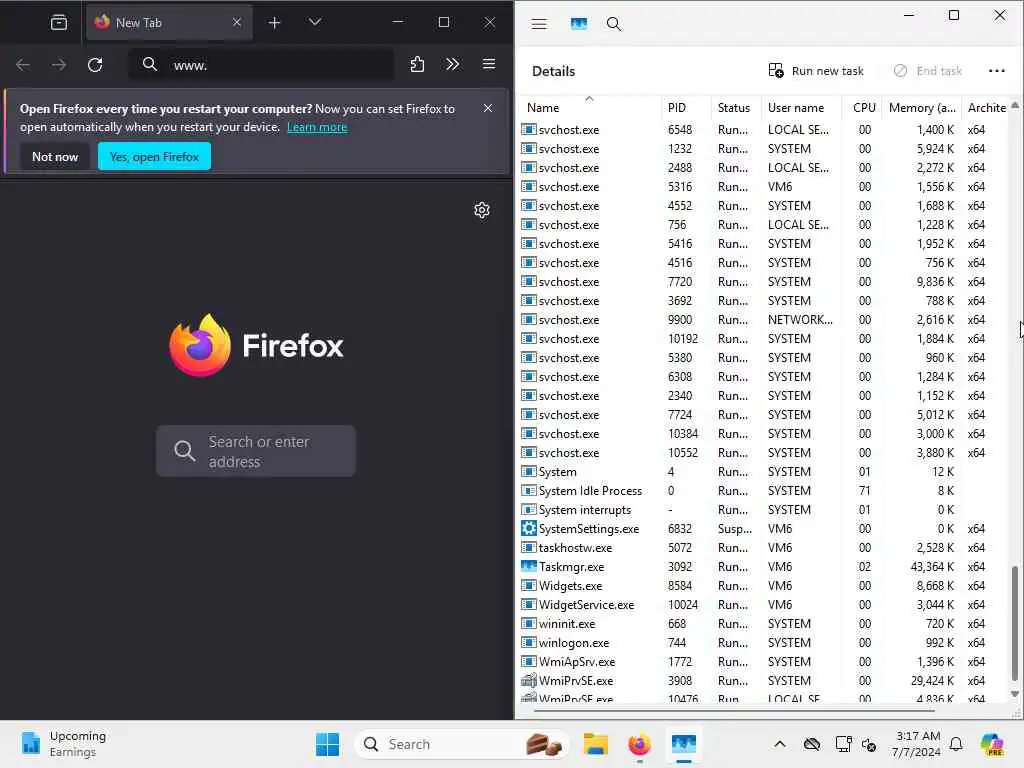Image resolution: width=1024 pixels, height=768 pixels.
Task: Select the New Tab tab in Firefox
Action: tap(169, 22)
